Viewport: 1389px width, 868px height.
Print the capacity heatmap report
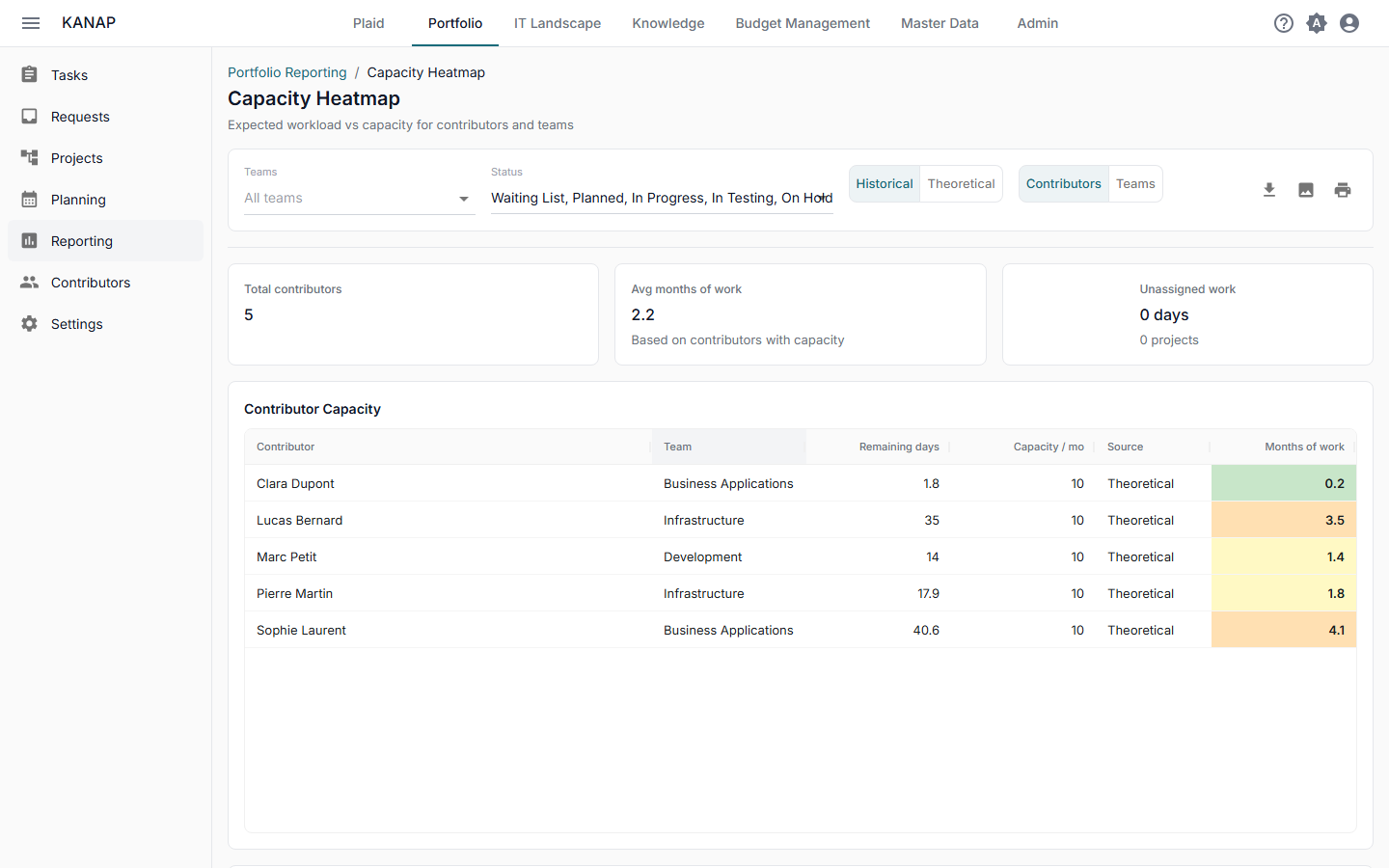pyautogui.click(x=1343, y=190)
